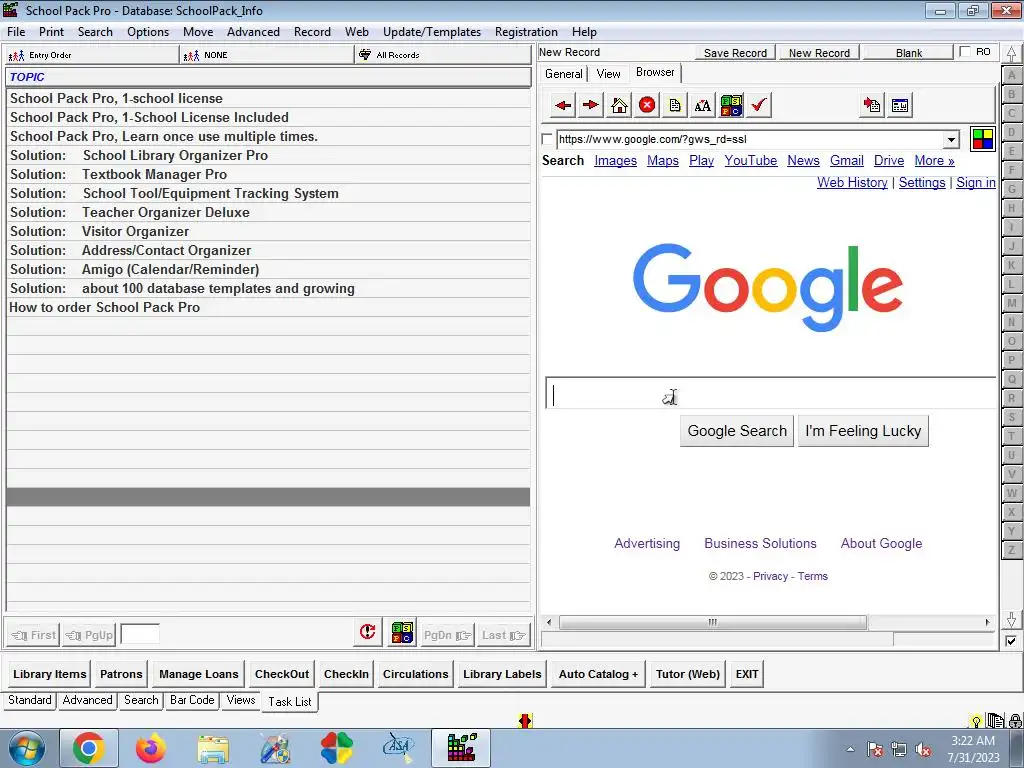1024x768 pixels.
Task: Switch to the View tab
Action: click(x=609, y=74)
